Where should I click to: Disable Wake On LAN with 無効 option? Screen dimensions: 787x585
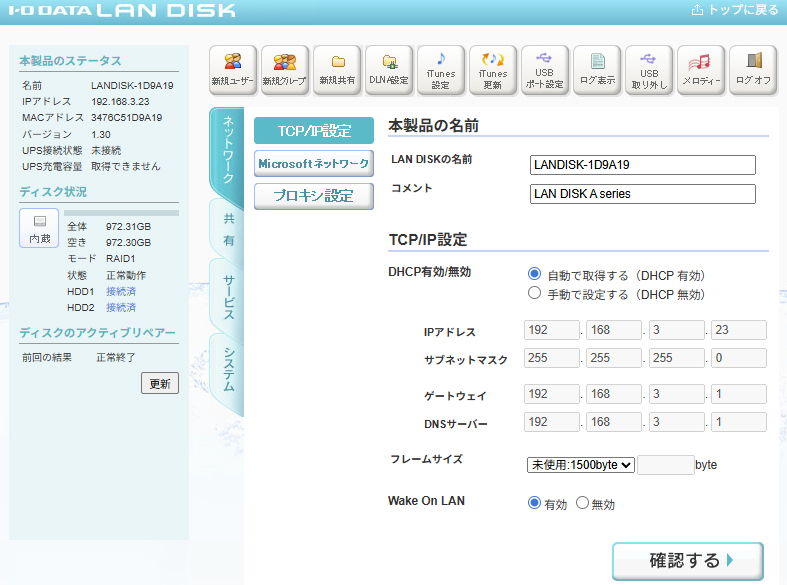[582, 503]
